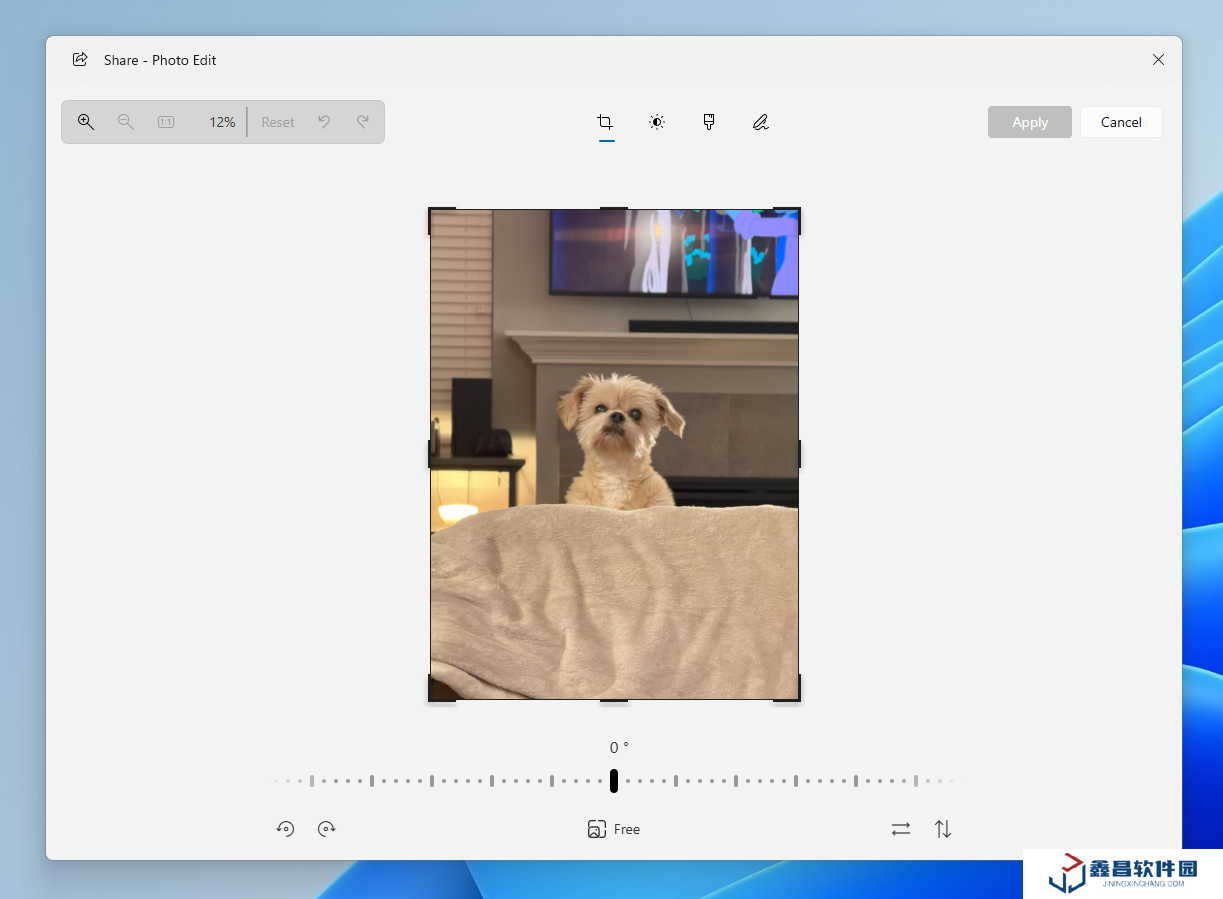Undo the last edit
Image resolution: width=1223 pixels, height=899 pixels.
324,122
